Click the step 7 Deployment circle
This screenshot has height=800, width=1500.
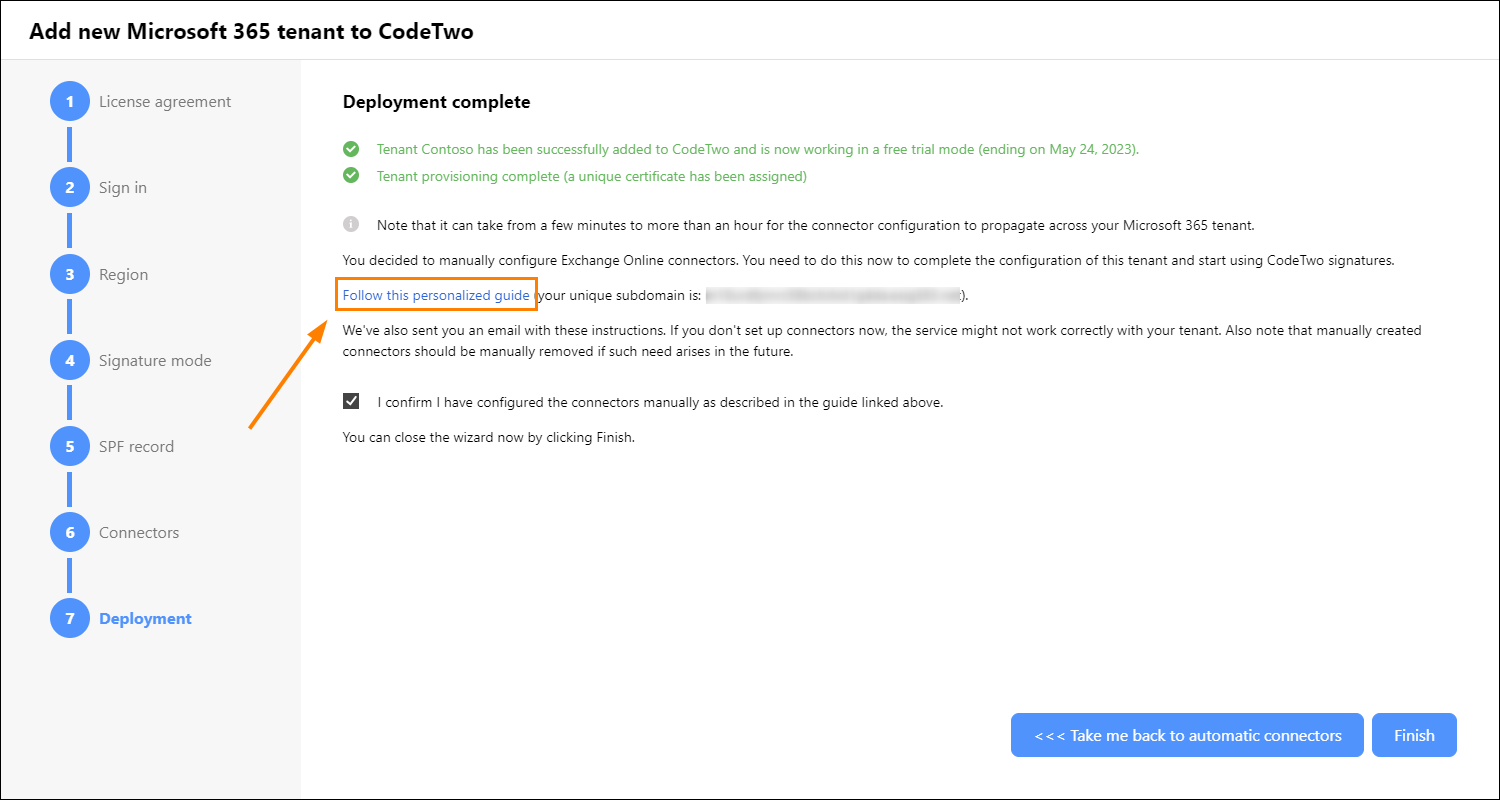click(70, 618)
